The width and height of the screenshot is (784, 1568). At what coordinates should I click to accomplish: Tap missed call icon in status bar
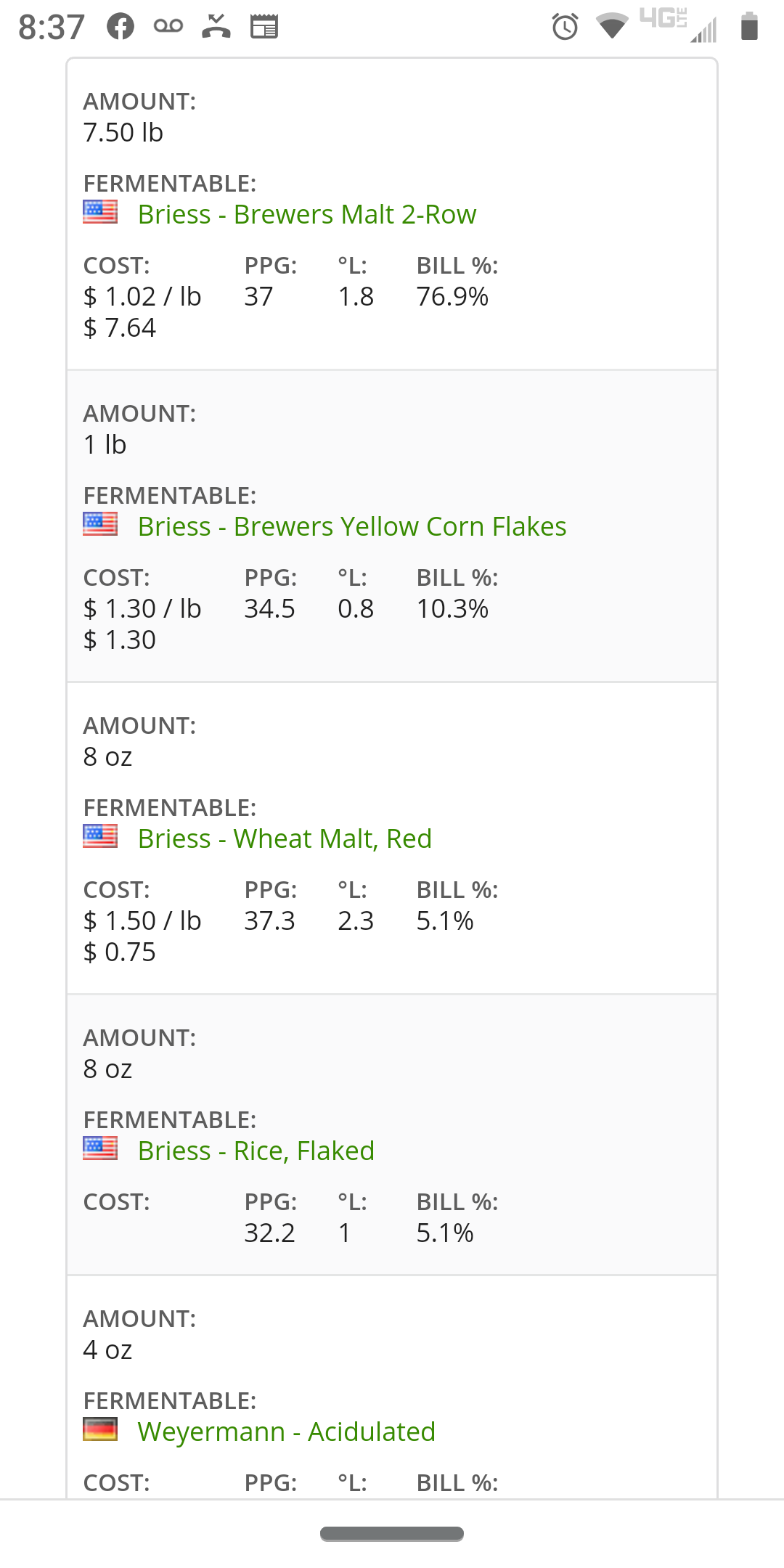216,26
